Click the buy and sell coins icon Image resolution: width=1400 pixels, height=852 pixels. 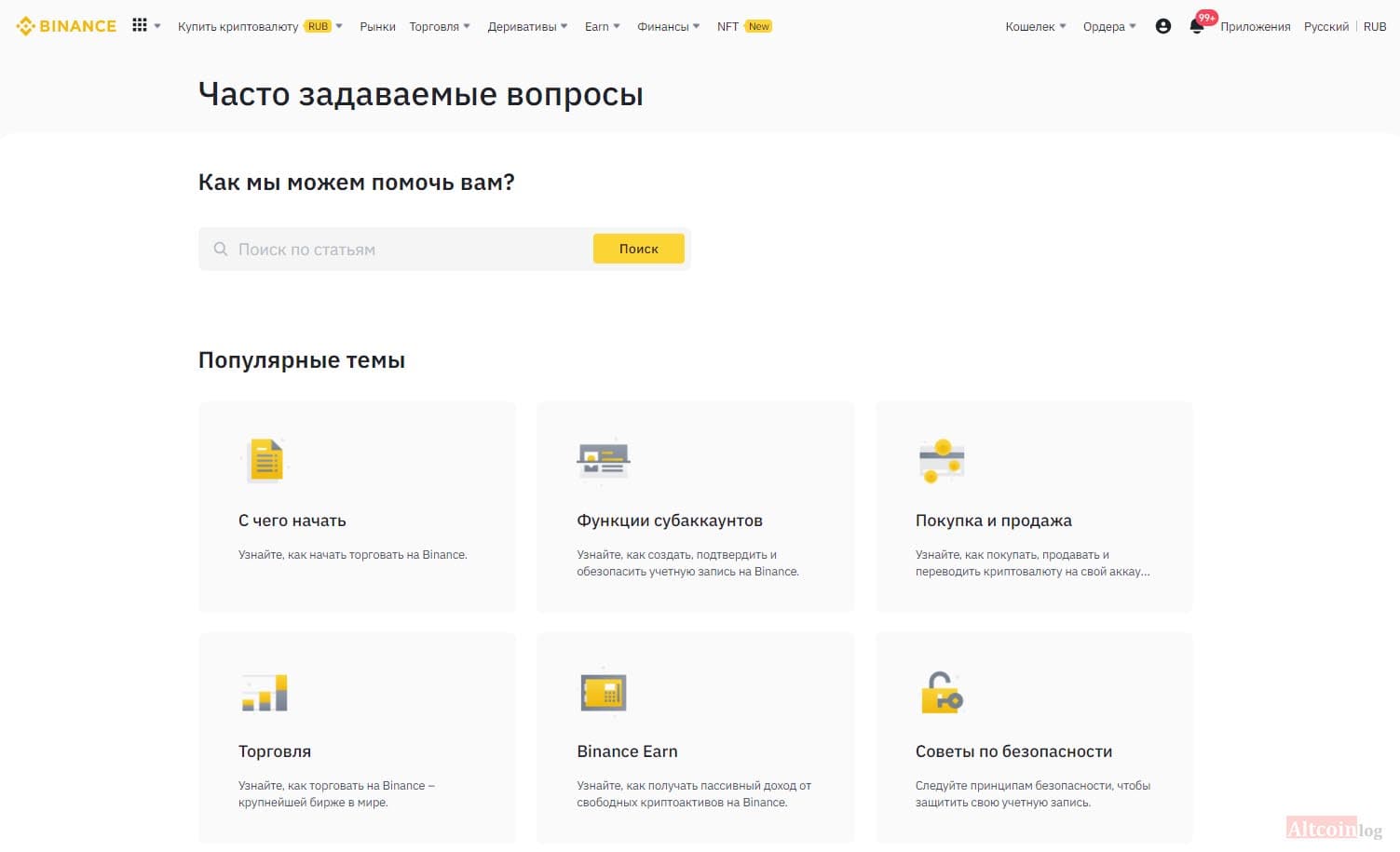pyautogui.click(x=942, y=460)
